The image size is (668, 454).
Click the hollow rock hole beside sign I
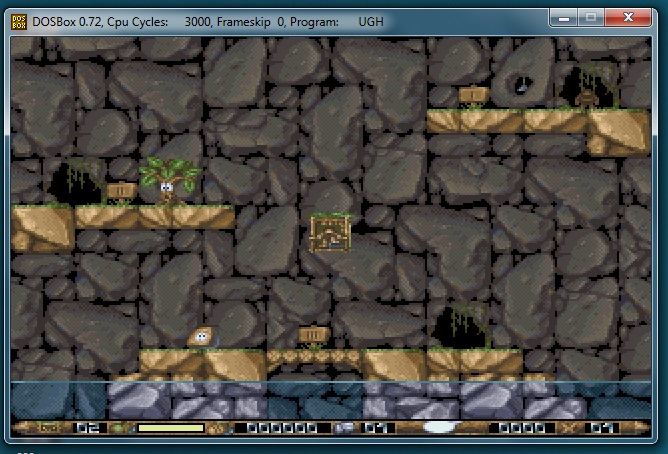(521, 85)
